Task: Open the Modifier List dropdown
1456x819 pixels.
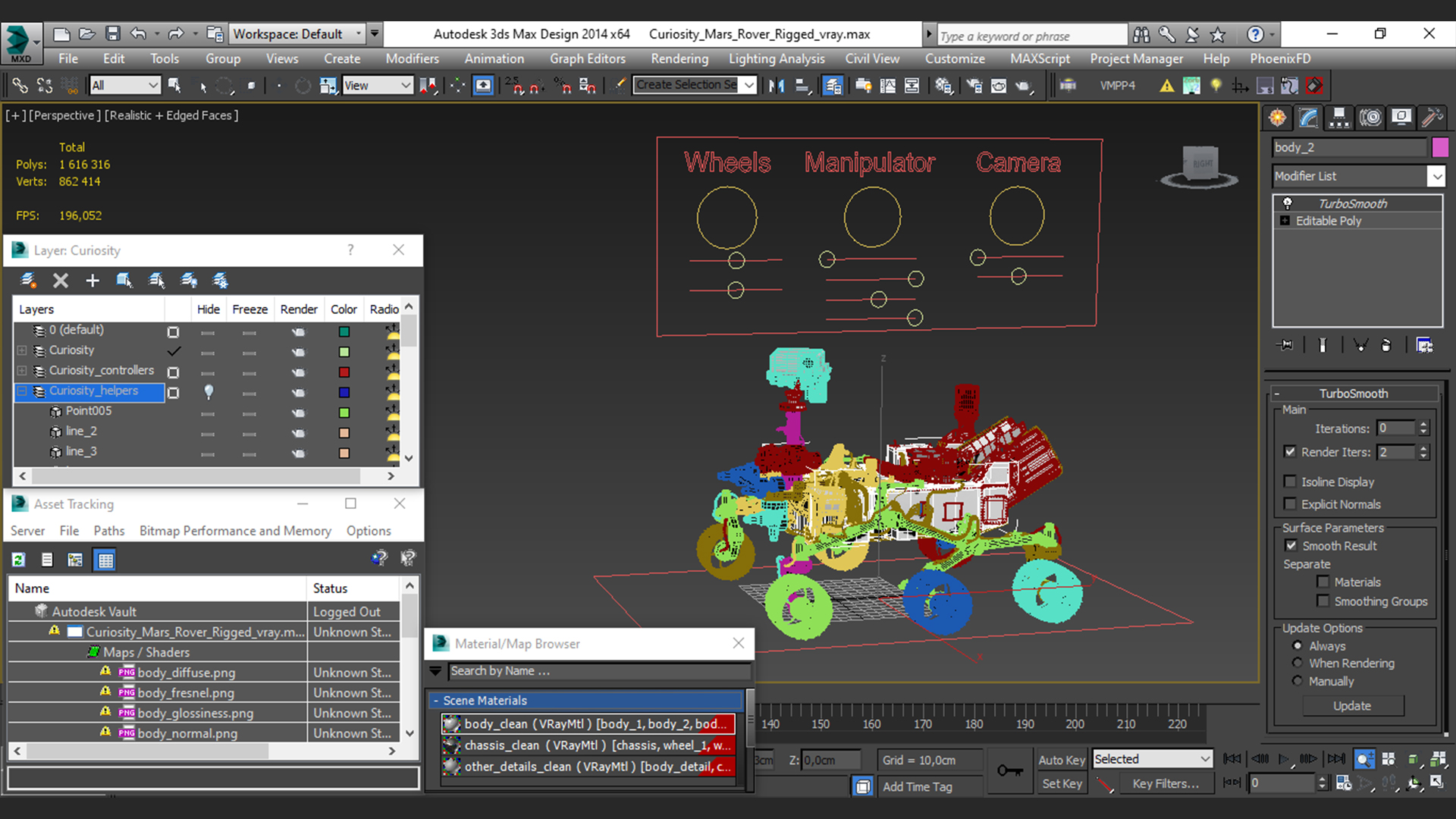Action: point(1358,176)
